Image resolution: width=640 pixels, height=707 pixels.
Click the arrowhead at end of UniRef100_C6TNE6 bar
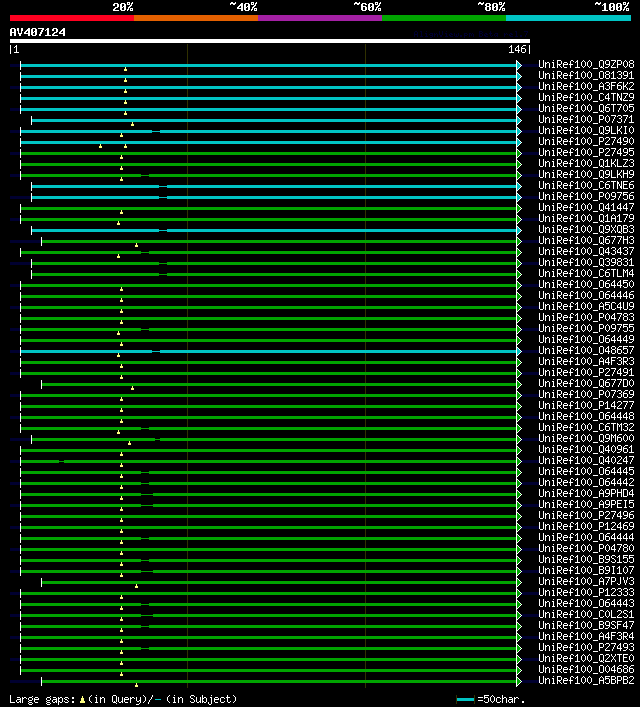coord(519,186)
